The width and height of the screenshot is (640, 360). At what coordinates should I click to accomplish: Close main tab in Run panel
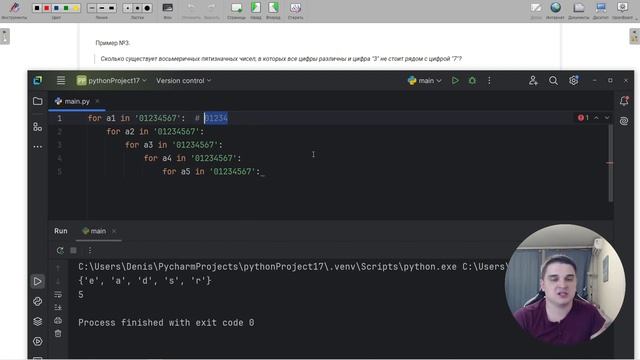tap(114, 231)
